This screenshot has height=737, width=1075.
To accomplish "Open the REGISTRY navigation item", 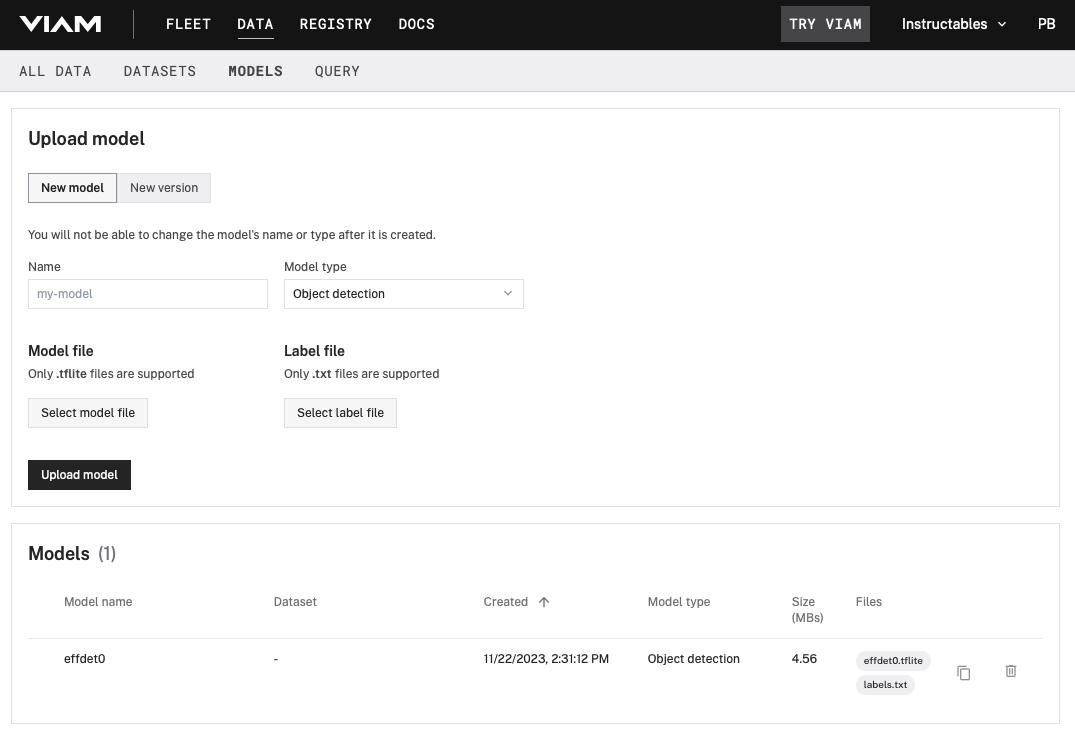I will tap(335, 24).
